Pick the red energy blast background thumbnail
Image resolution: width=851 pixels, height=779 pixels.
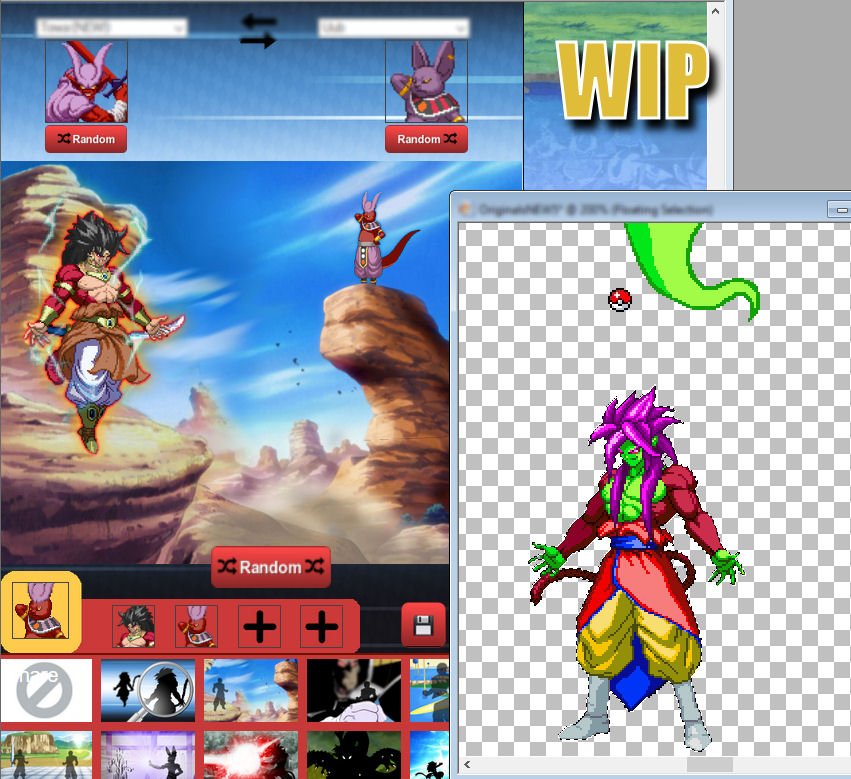tap(250, 756)
